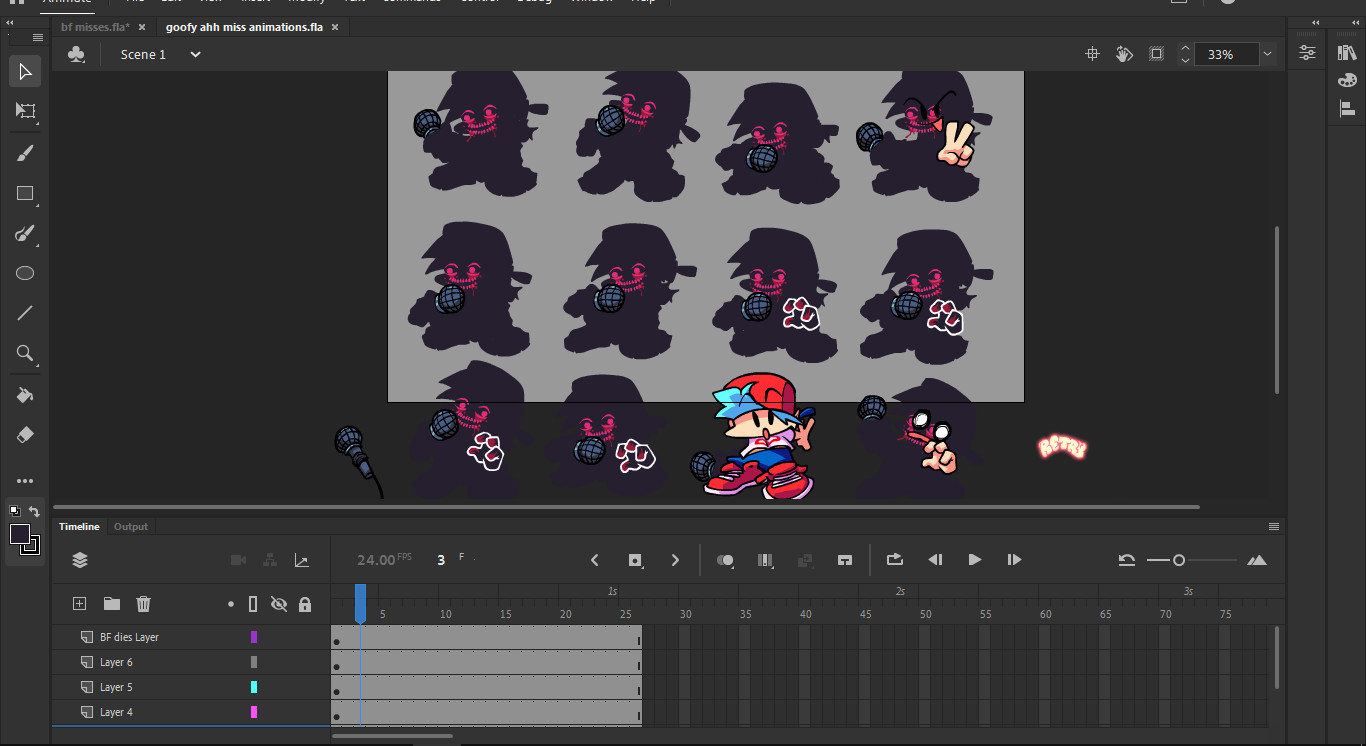Open the Libraries panel on the right
Image resolution: width=1366 pixels, height=746 pixels.
tap(1346, 52)
